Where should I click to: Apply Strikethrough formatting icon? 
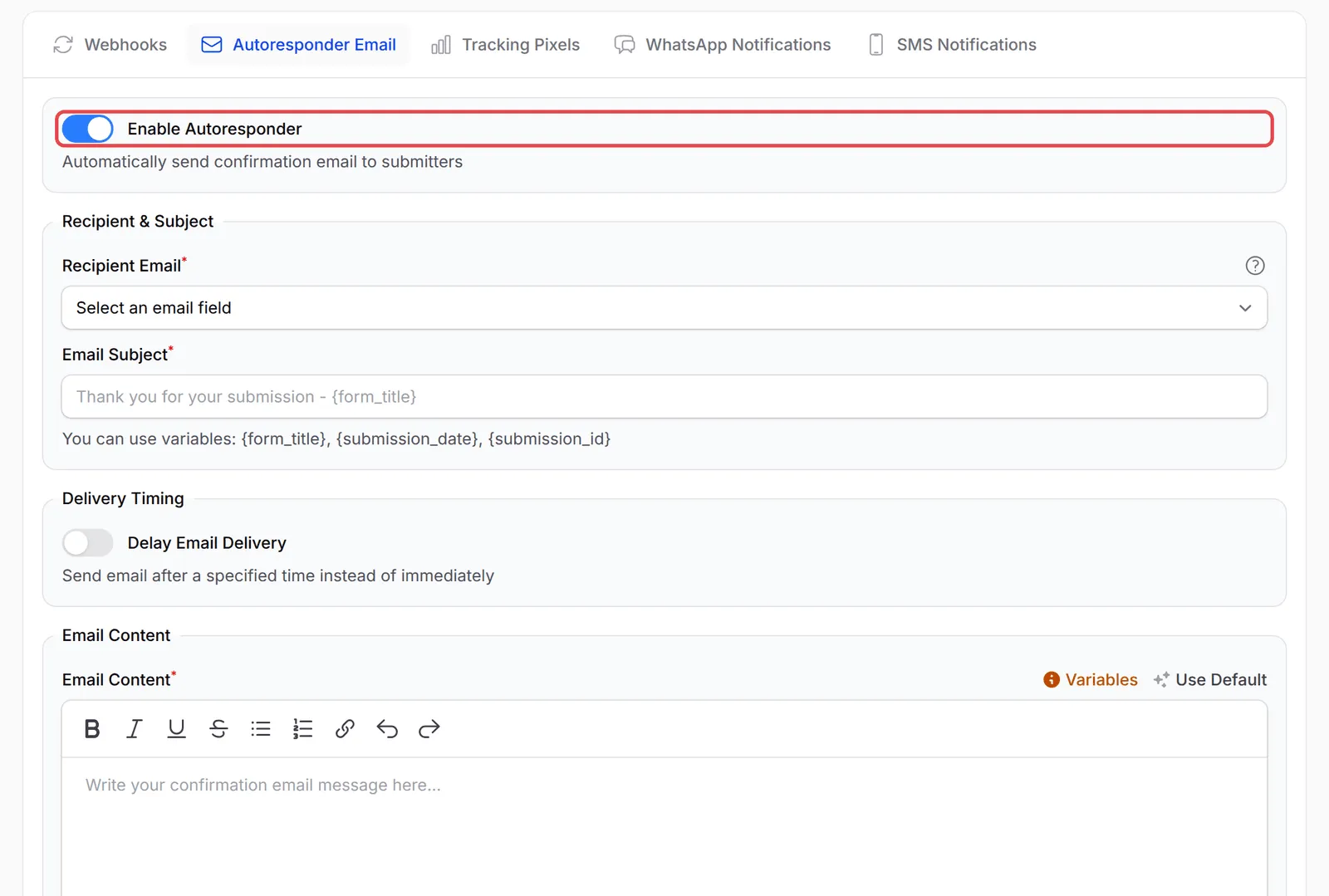218,729
